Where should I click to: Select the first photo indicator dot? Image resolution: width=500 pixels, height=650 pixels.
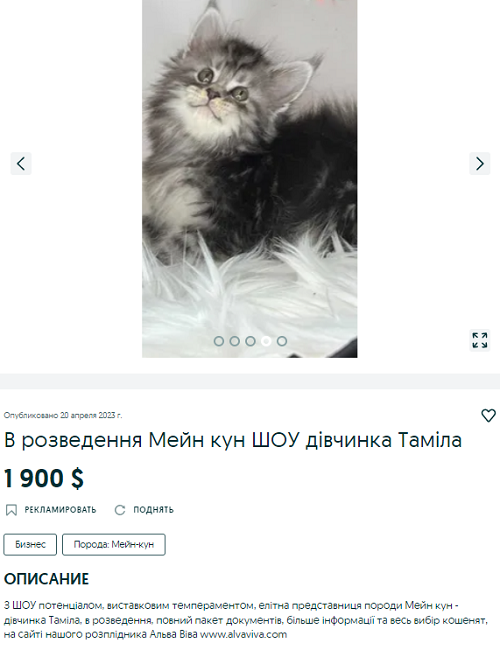218,341
